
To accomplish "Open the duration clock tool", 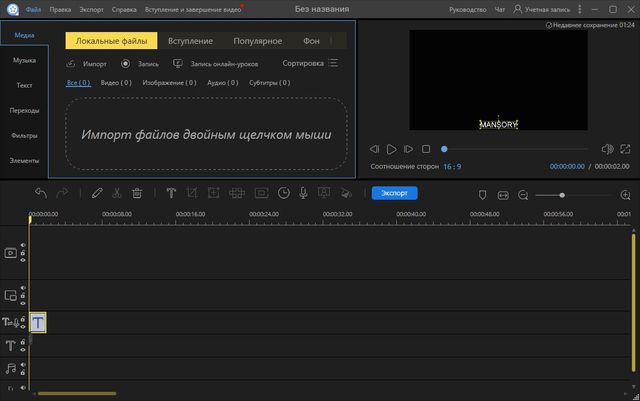I will (x=284, y=193).
